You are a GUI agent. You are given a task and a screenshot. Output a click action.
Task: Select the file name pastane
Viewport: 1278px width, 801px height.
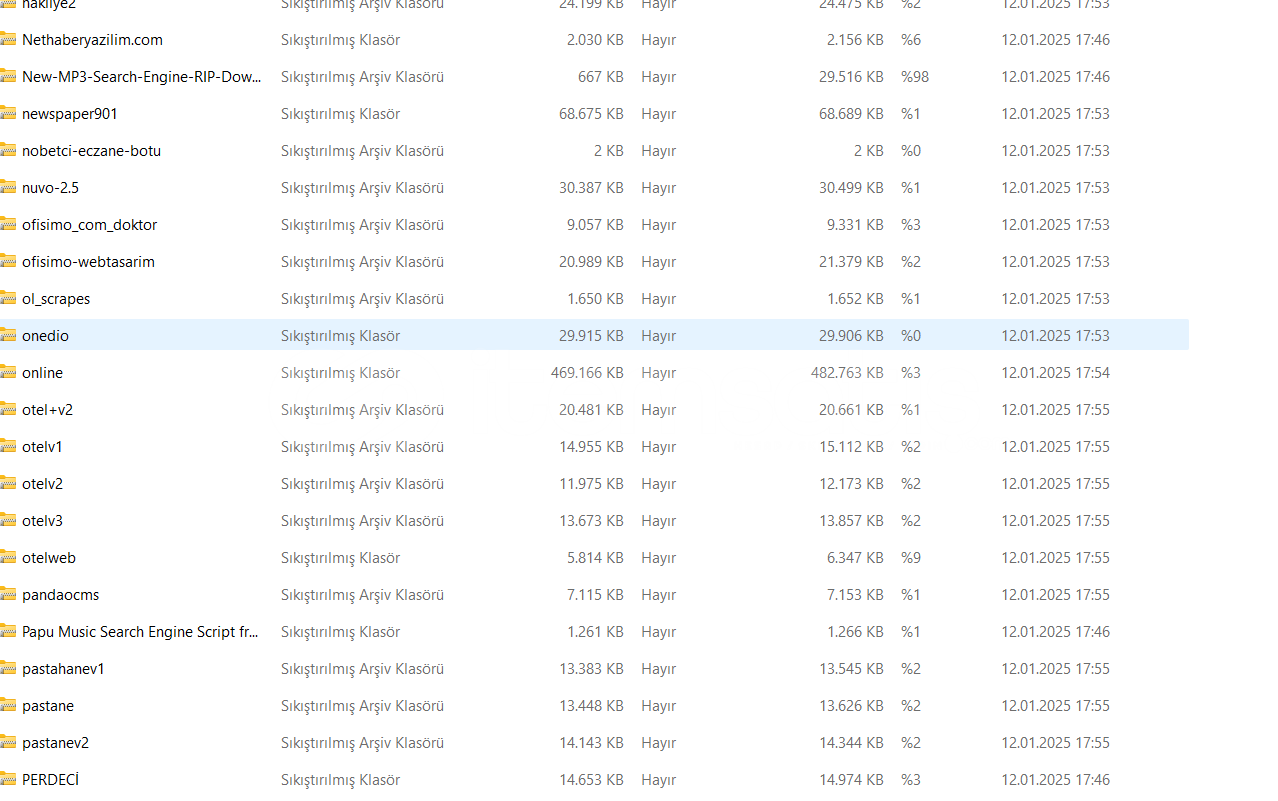pyautogui.click(x=48, y=706)
